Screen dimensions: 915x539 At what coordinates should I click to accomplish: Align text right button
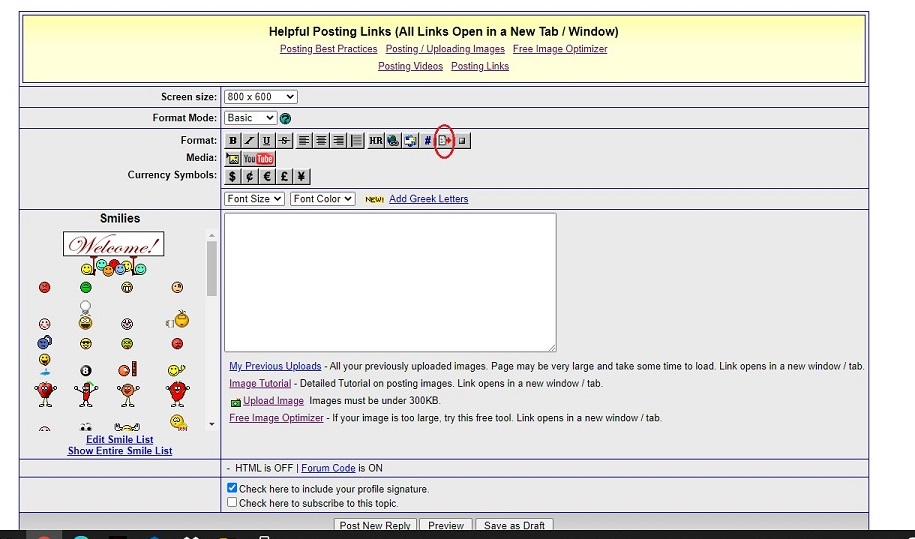pos(338,141)
